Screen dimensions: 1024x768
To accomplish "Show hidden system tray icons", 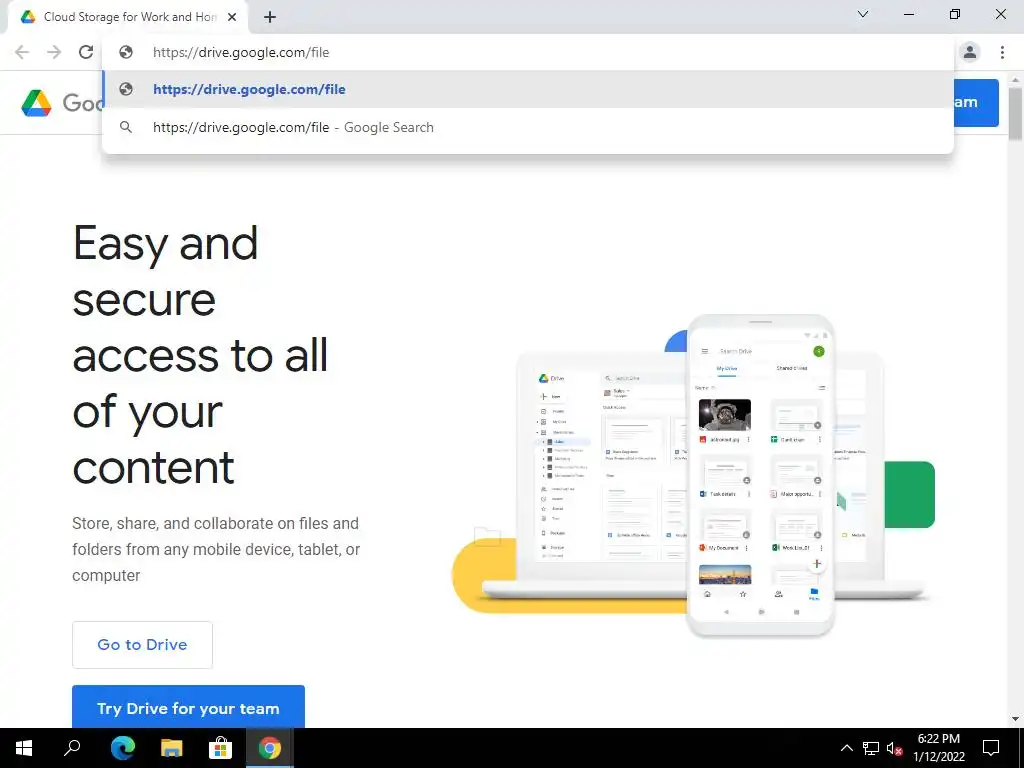I will click(846, 748).
